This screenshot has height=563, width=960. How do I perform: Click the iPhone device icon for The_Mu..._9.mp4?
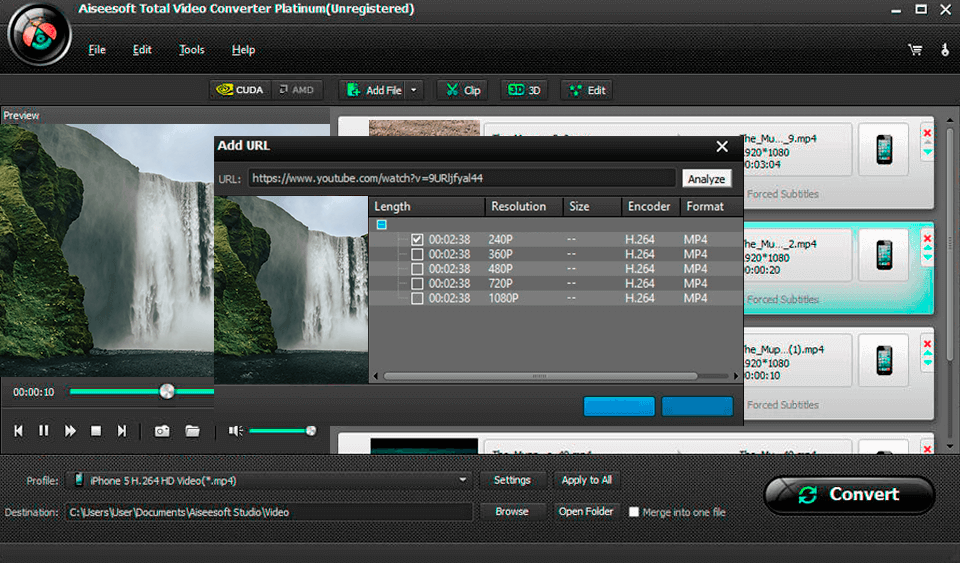pyautogui.click(x=884, y=149)
